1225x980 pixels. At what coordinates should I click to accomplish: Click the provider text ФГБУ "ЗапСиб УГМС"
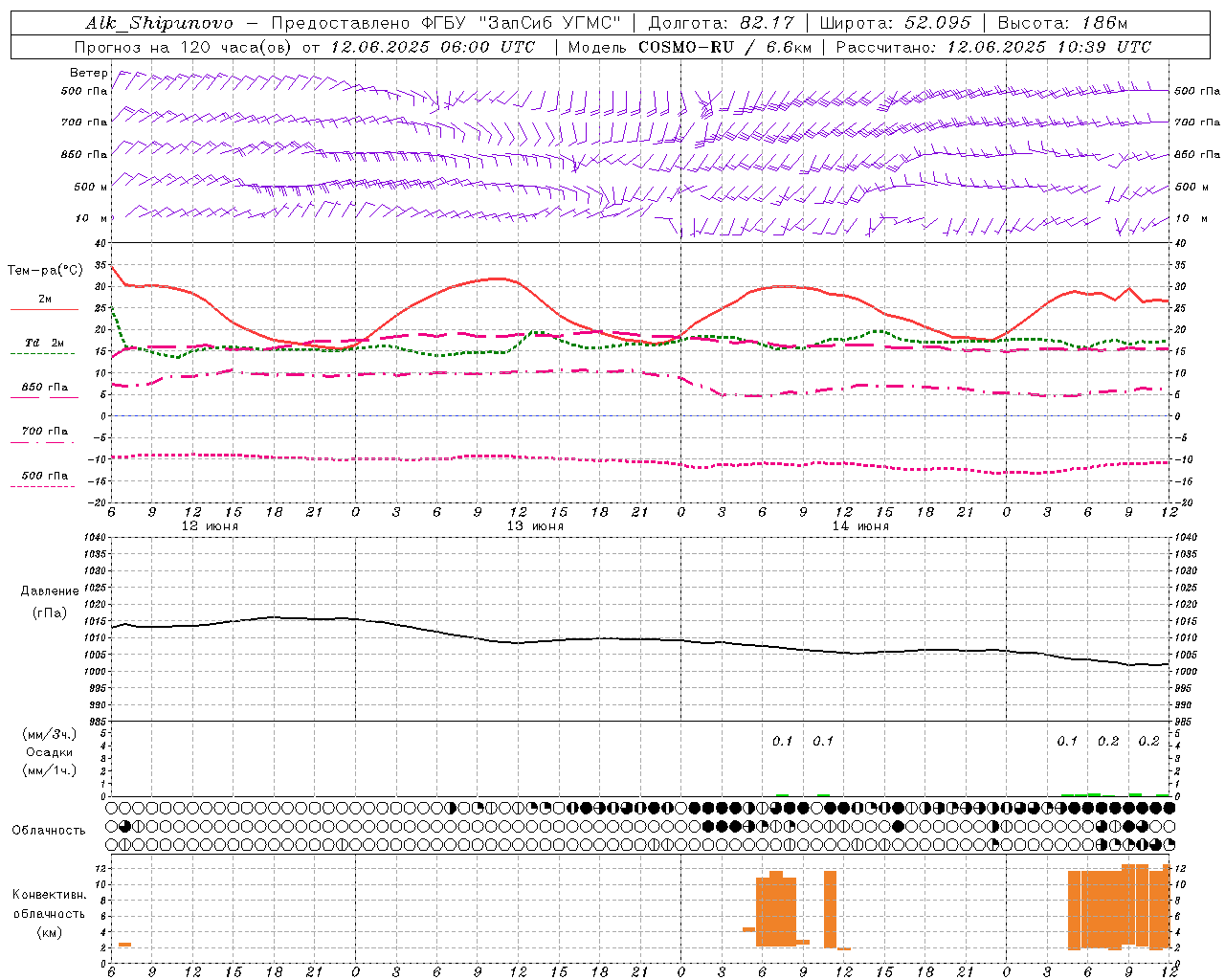(522, 23)
